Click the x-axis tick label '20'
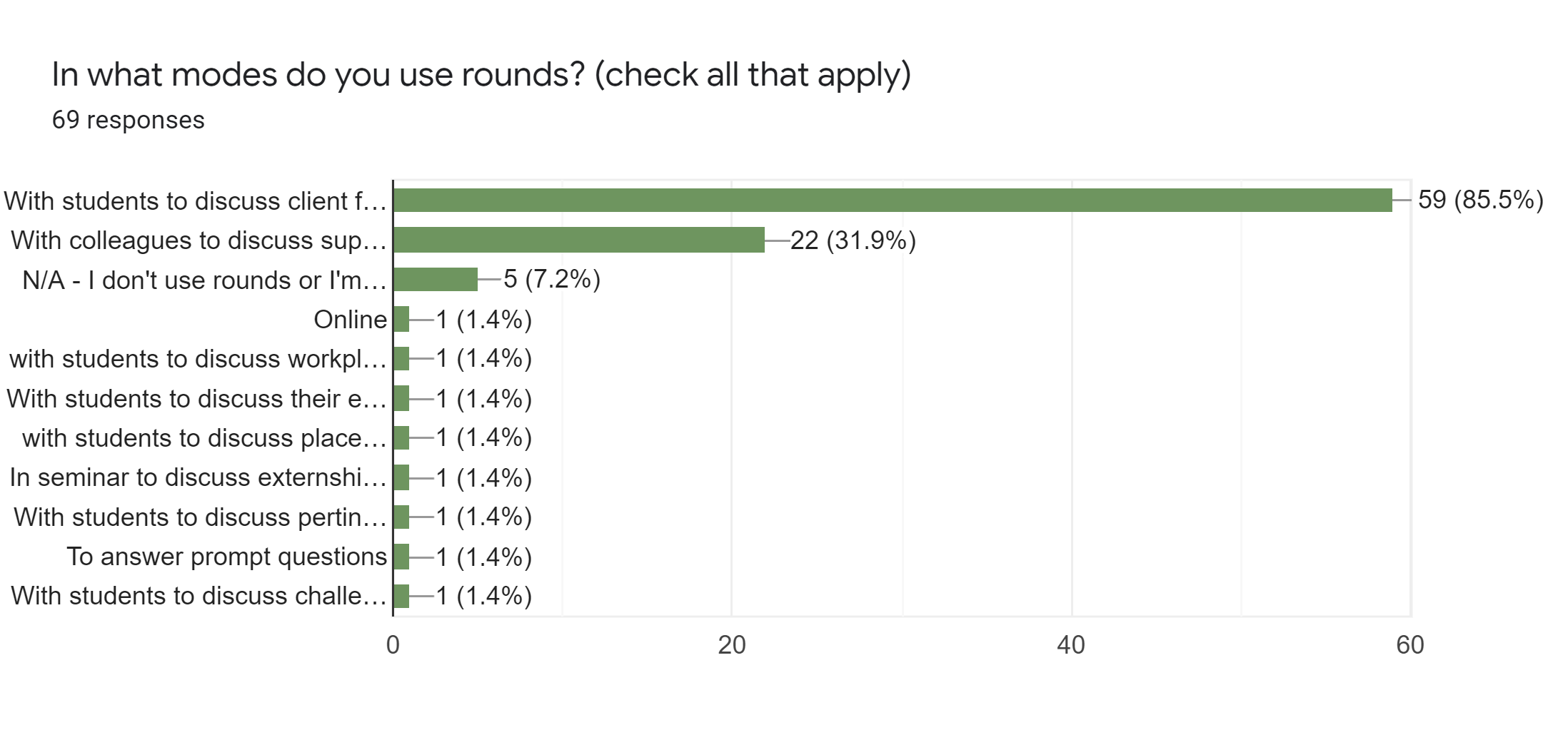Screen dimensions: 1568x745 (731, 645)
